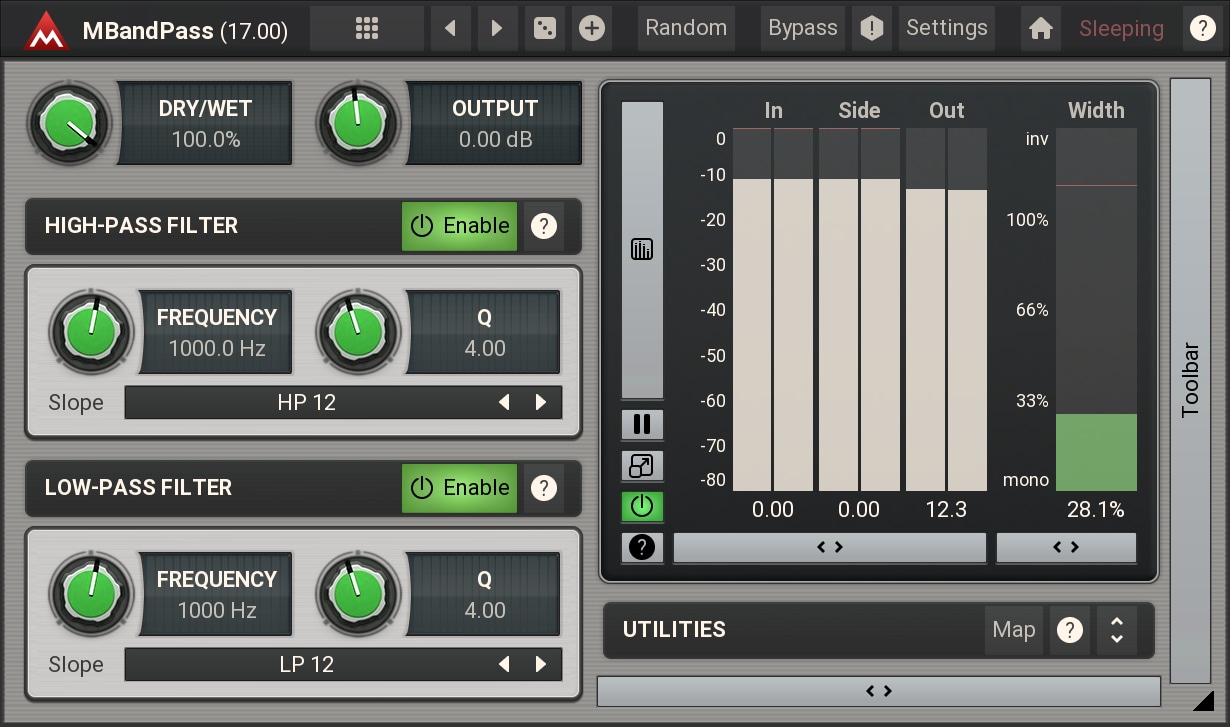Click the Random button
Image resolution: width=1230 pixels, height=727 pixels.
685,28
